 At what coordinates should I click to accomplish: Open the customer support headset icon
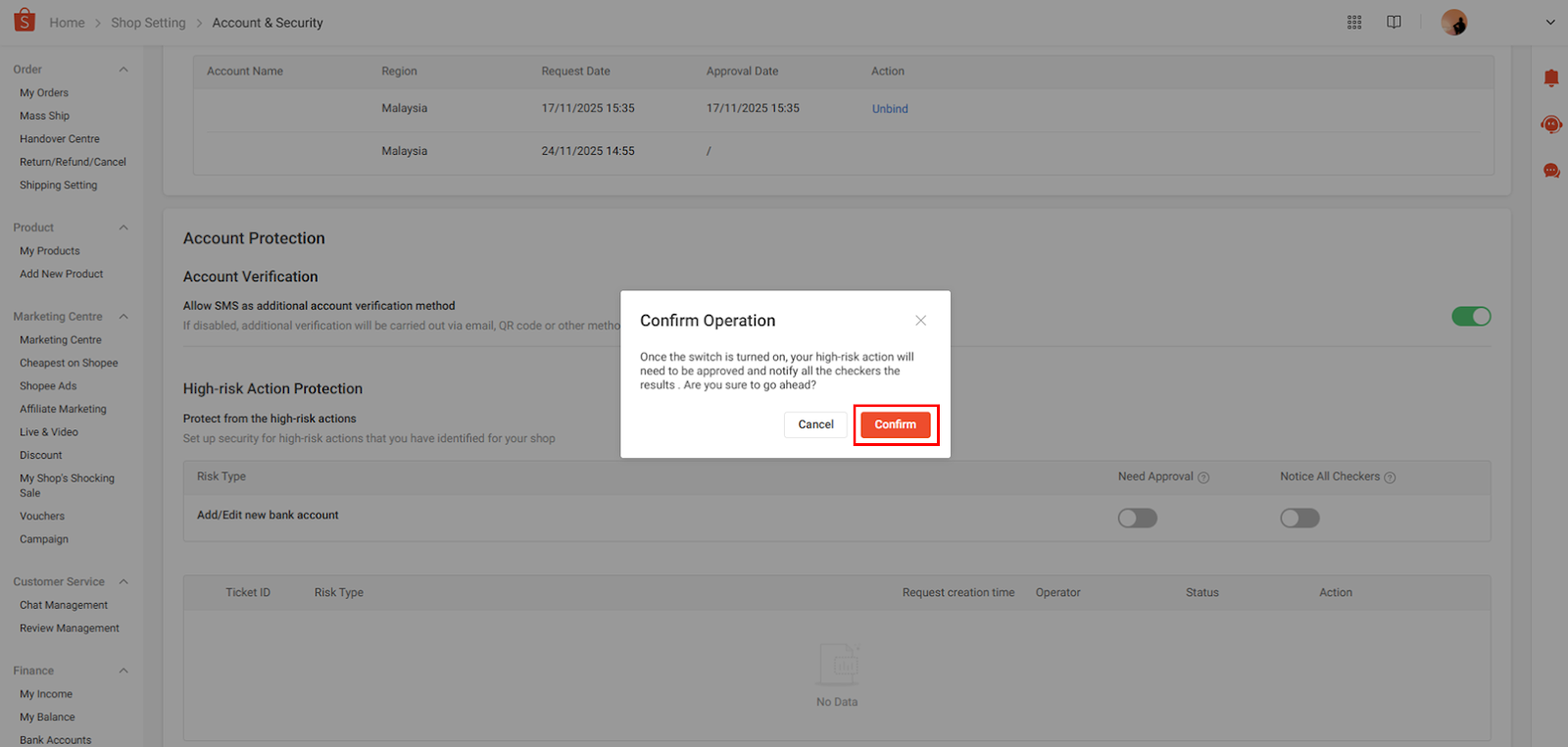[1551, 124]
